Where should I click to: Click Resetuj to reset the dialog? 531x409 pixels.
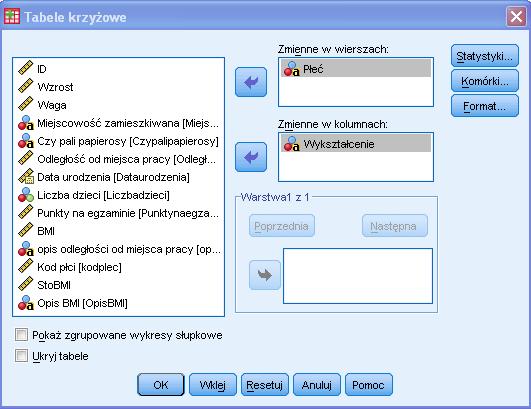pyautogui.click(x=265, y=385)
